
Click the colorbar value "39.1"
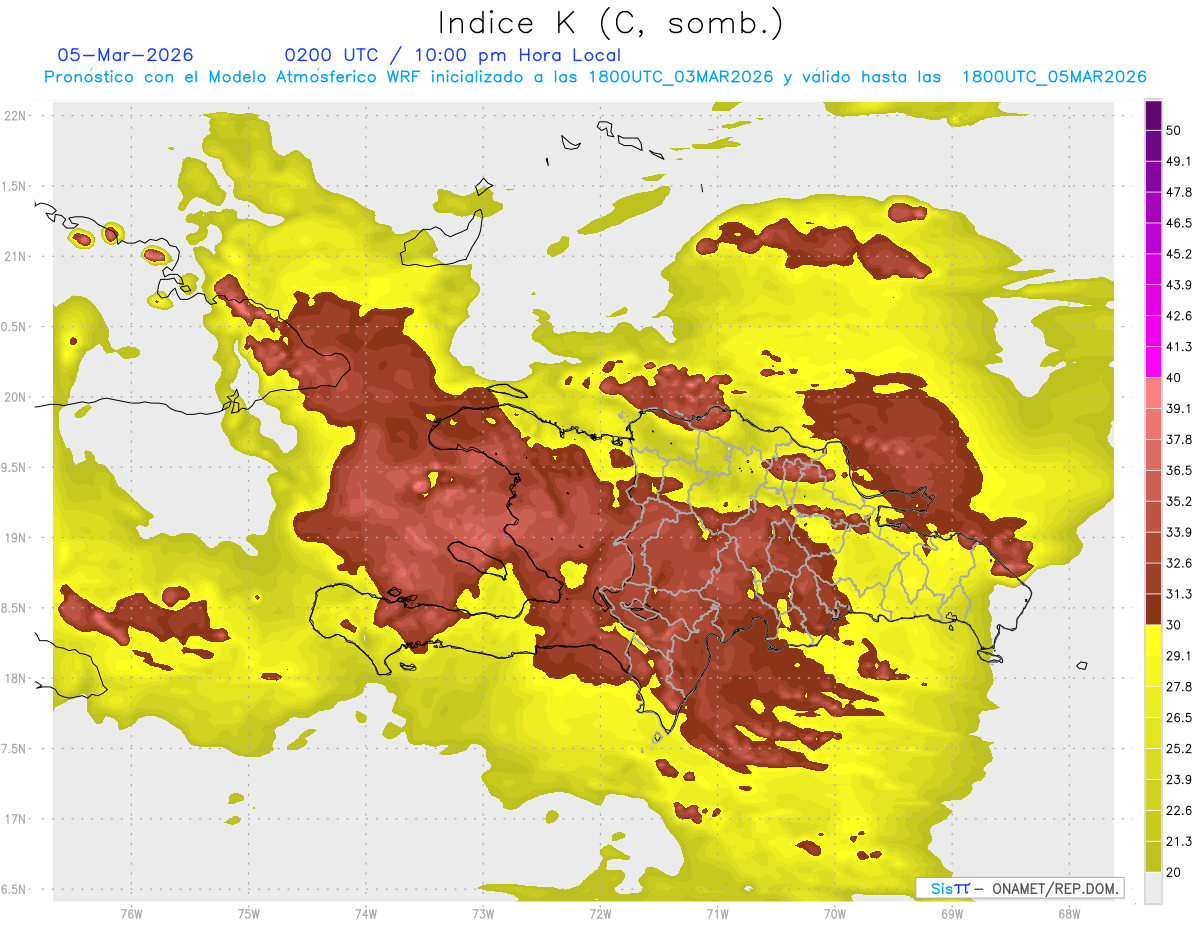tap(1179, 408)
